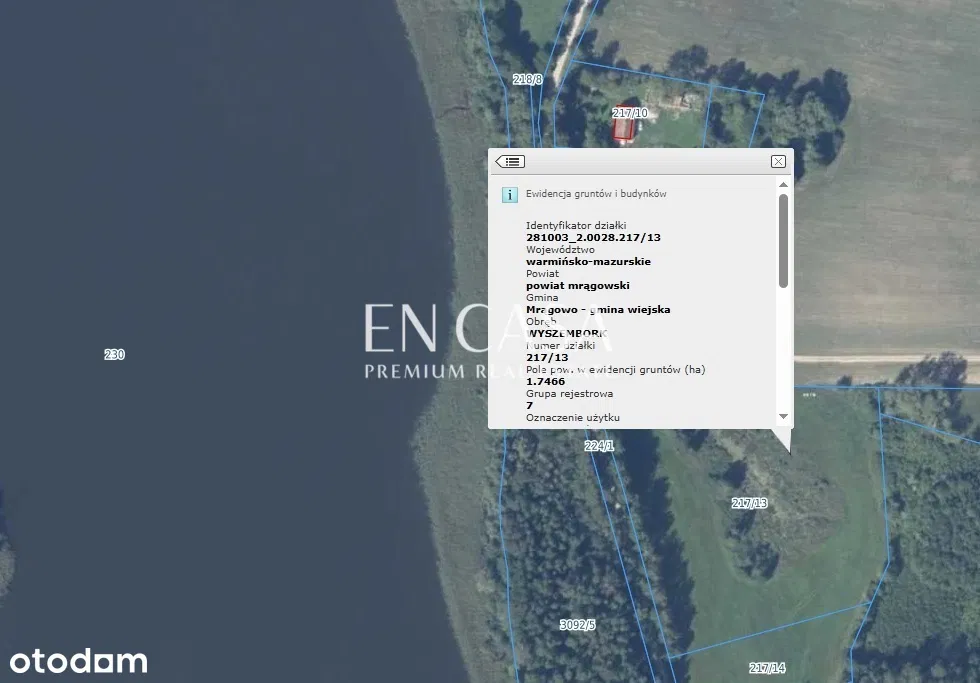This screenshot has width=980, height=683.
Task: Click the otodom logo
Action: tap(79, 661)
